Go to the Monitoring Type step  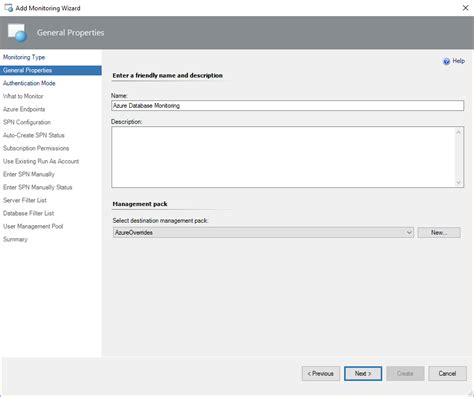[x=24, y=57]
